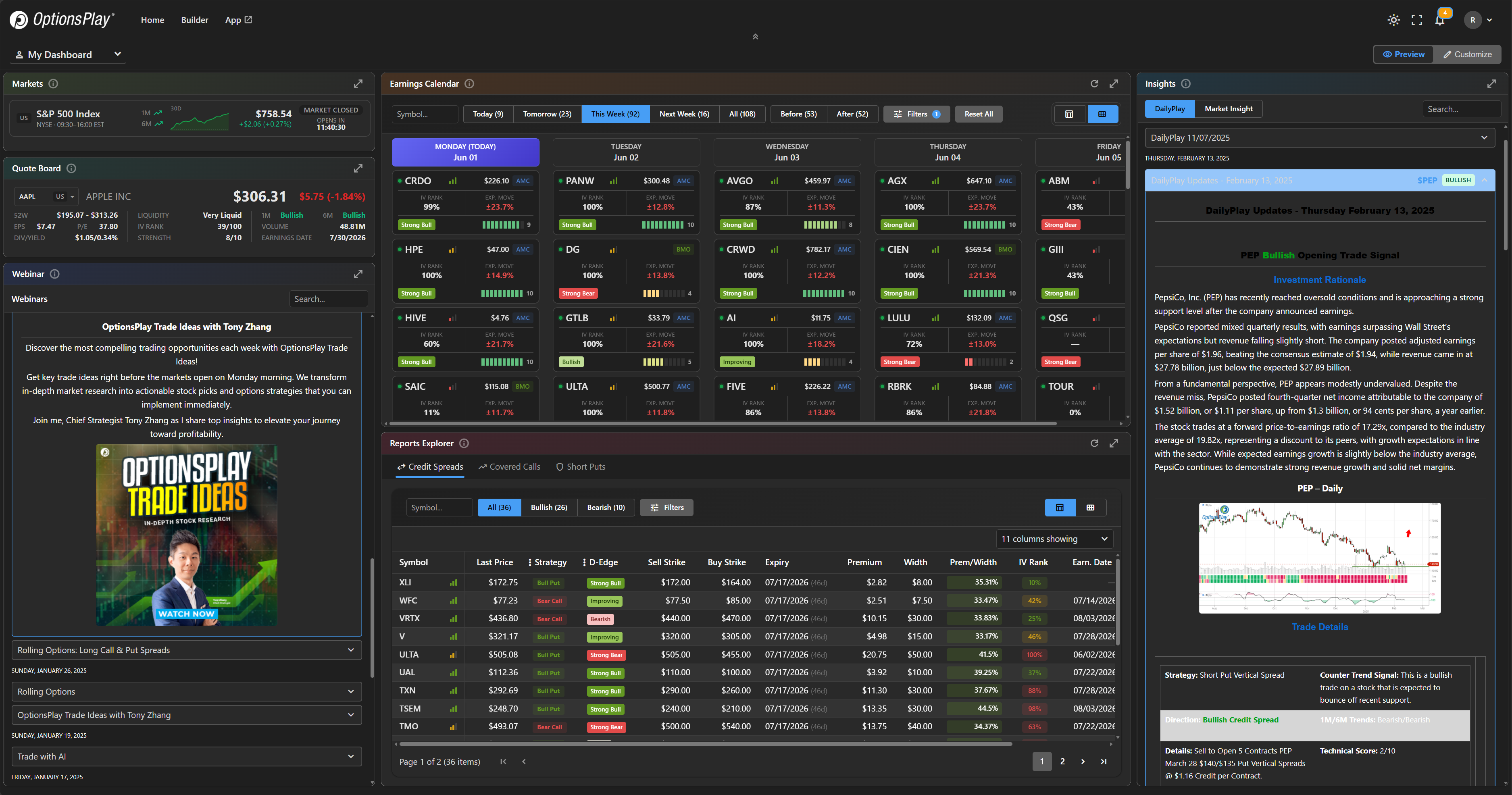Filter earnings to Before (53)
The image size is (1512, 795).
click(x=798, y=114)
